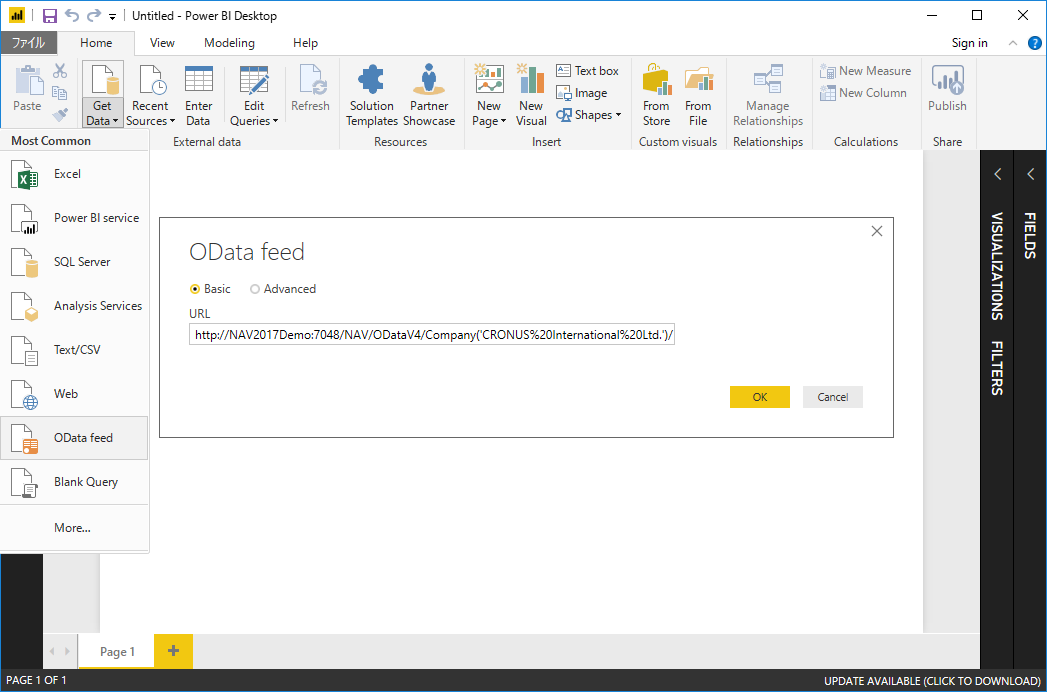This screenshot has width=1047, height=692.
Task: Switch to the View ribbon tab
Action: point(162,43)
